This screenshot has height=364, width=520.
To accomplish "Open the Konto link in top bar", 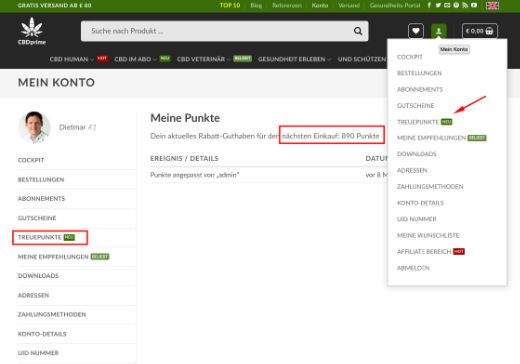I will tap(320, 5).
